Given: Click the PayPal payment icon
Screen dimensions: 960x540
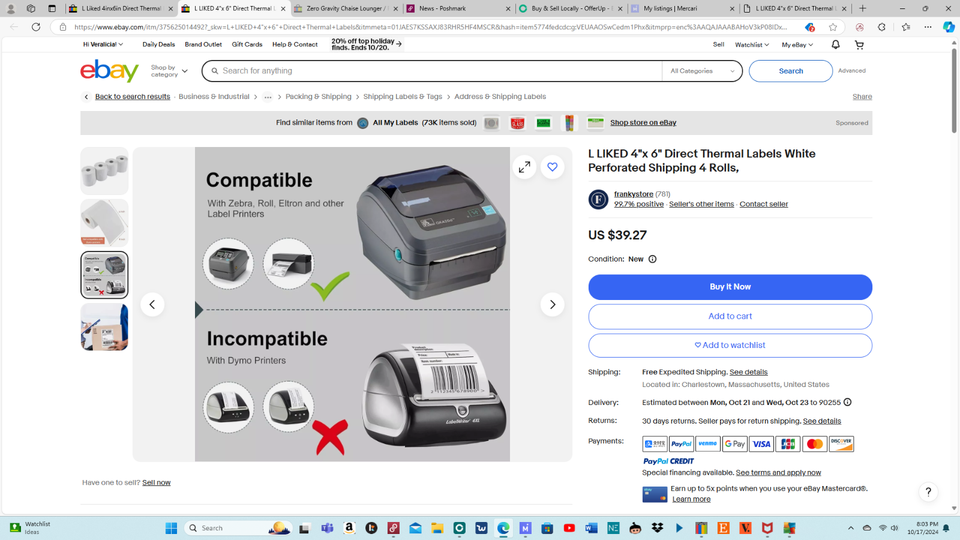Looking at the screenshot, I should coord(681,444).
